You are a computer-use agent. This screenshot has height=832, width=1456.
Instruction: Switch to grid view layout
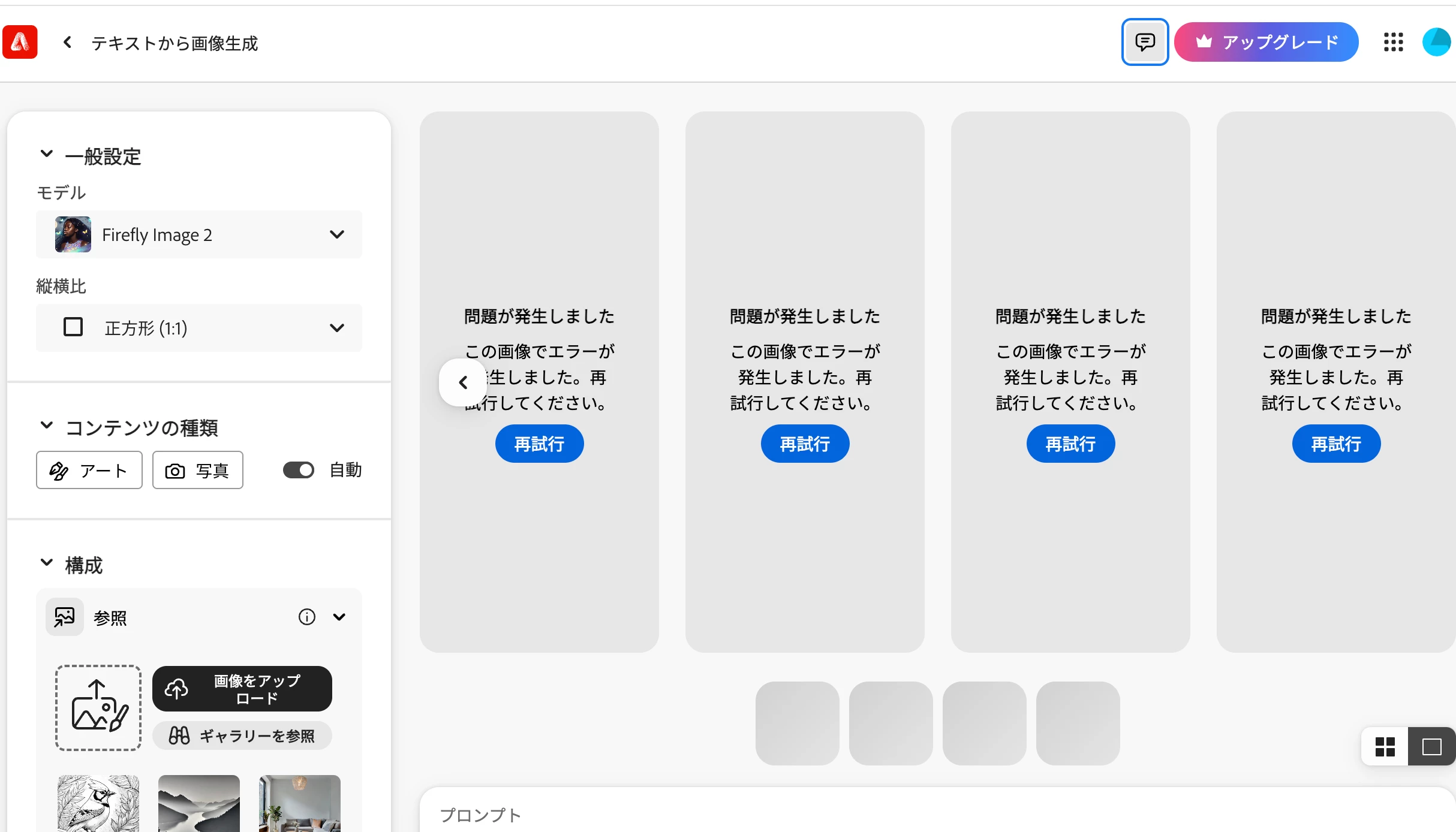pos(1385,747)
